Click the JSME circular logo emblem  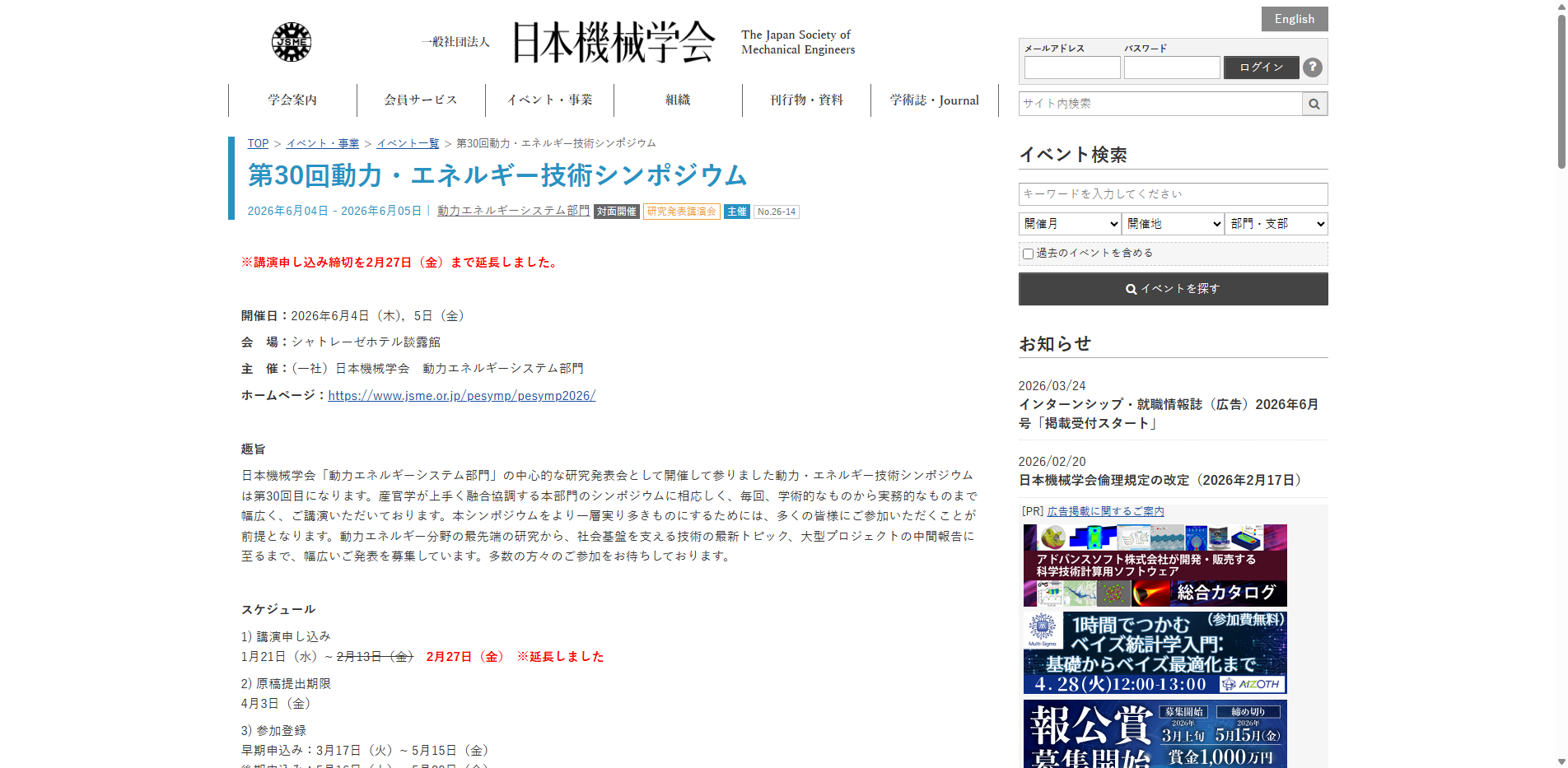click(x=292, y=41)
